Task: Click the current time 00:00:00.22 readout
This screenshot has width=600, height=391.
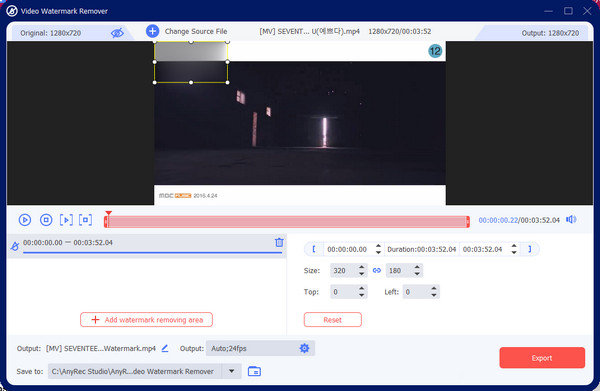Action: [x=498, y=220]
